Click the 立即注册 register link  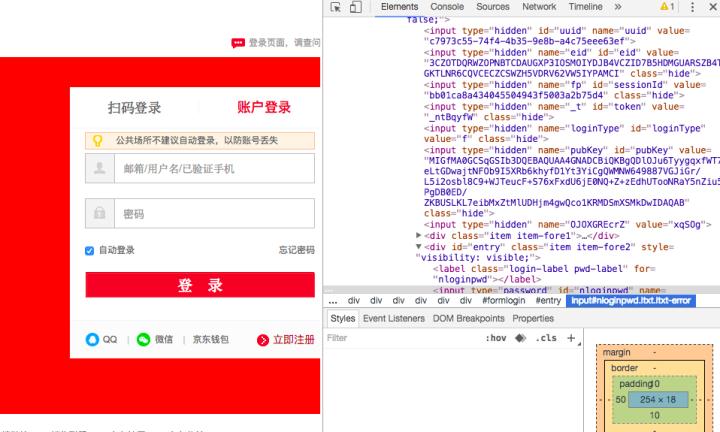coord(293,340)
